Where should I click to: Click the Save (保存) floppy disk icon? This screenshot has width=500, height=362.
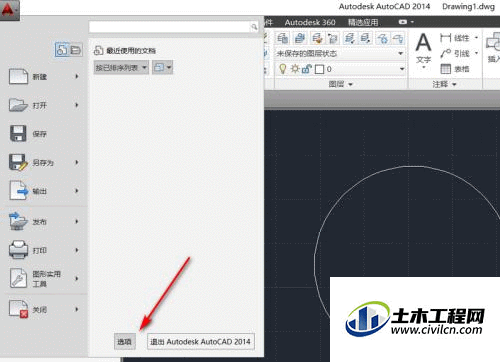click(x=18, y=134)
